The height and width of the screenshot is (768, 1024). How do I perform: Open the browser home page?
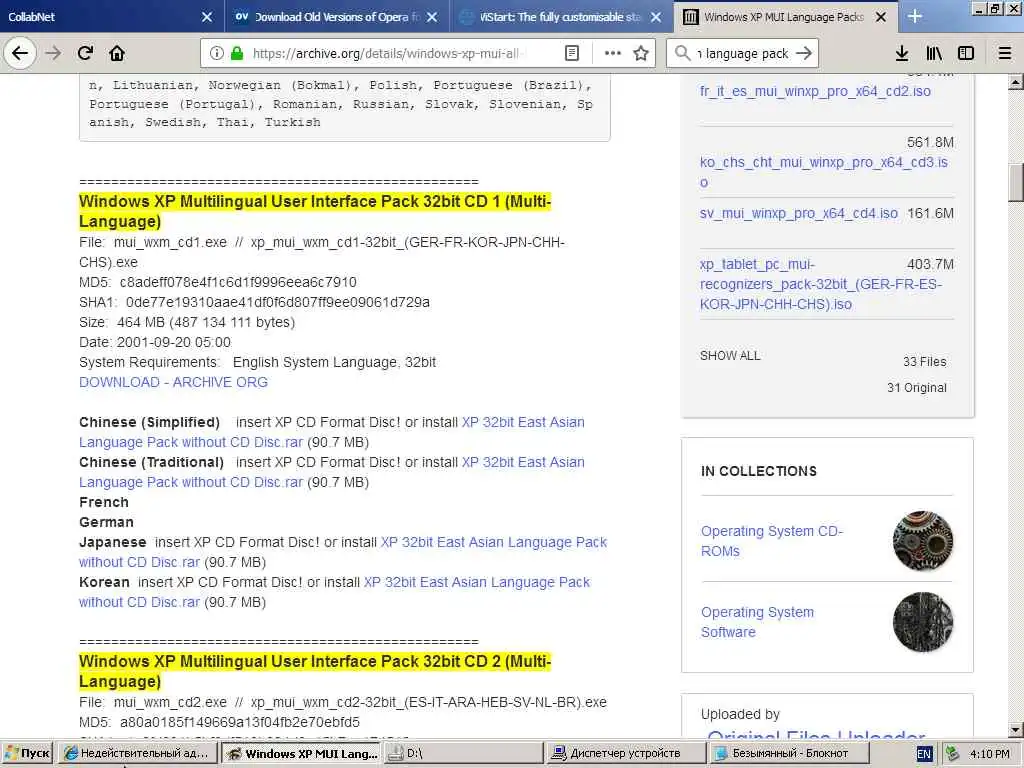[x=117, y=54]
